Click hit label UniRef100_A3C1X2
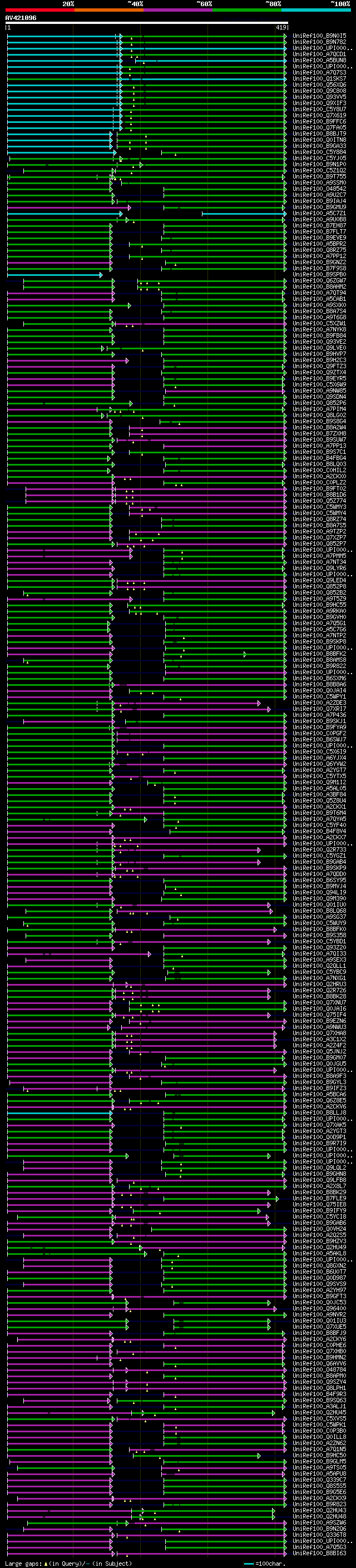This screenshot has width=356, height=1568. (x=319, y=1040)
